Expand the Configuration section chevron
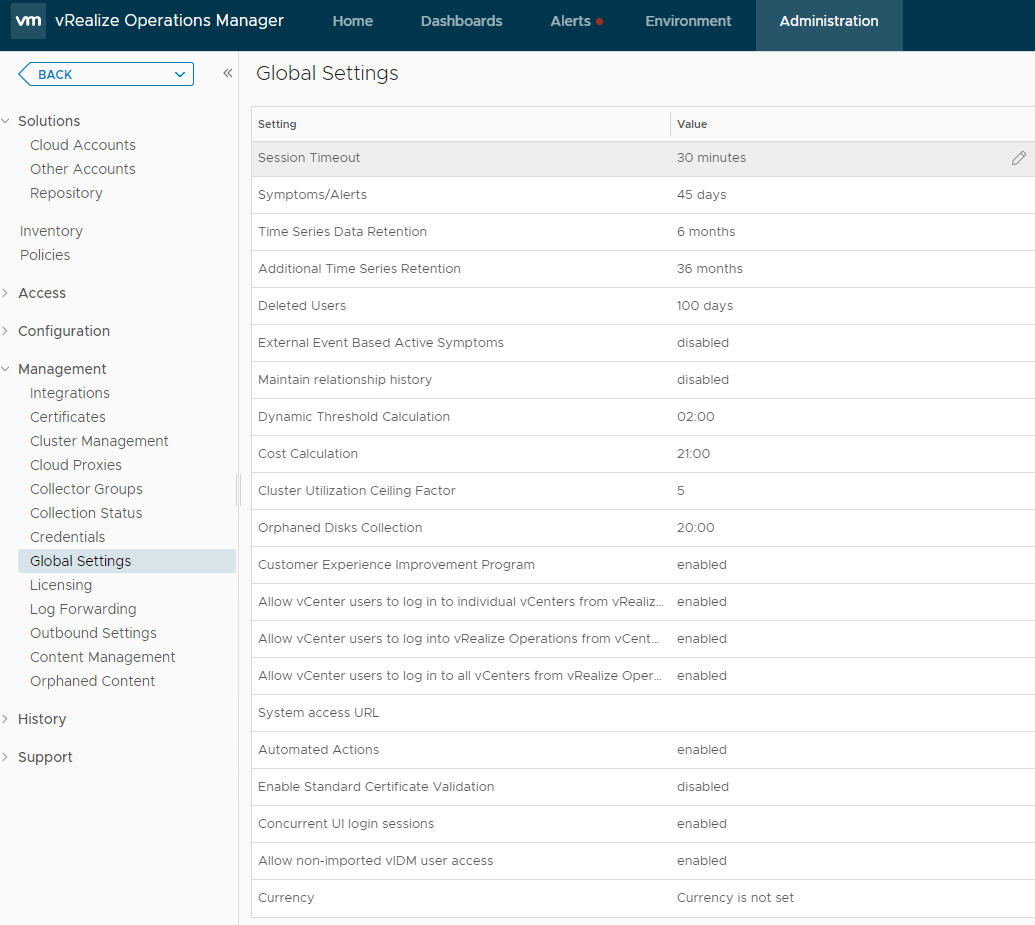The width and height of the screenshot is (1035, 925). click(x=5, y=331)
